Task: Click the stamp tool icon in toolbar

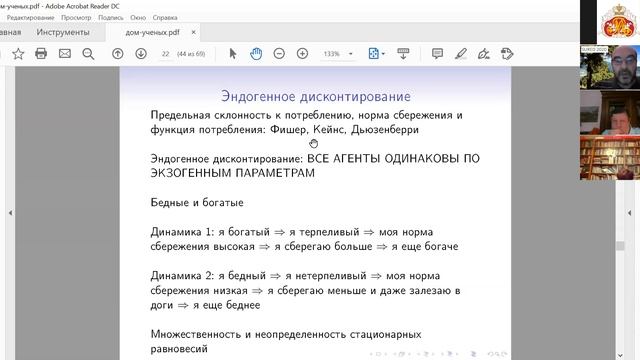Action: pyautogui.click(x=507, y=53)
